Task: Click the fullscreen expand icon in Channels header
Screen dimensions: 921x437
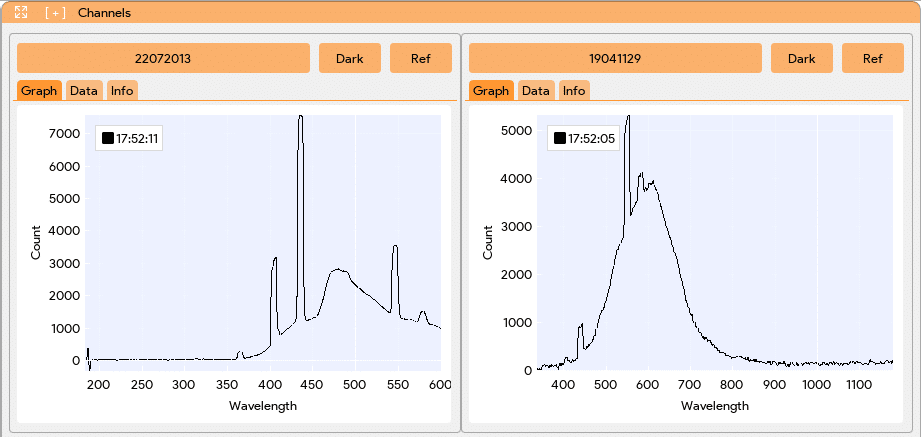Action: (21, 12)
